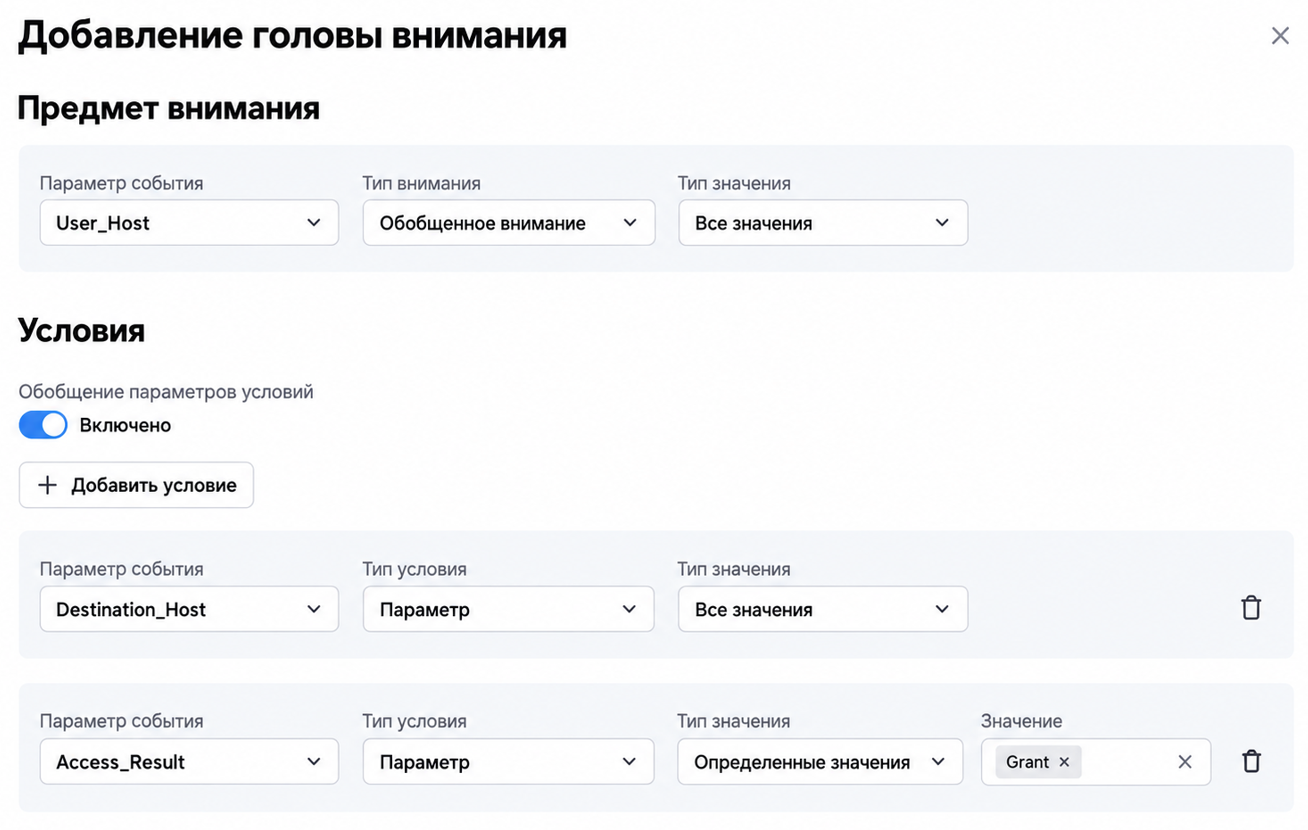Click the Значение field label
The image size is (1308, 830).
tap(1021, 721)
